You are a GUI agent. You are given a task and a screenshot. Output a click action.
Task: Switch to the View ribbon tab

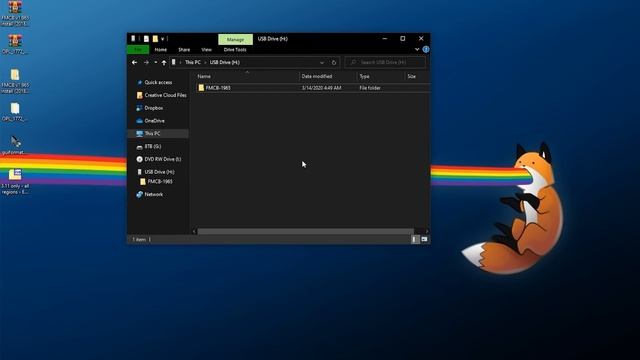click(x=207, y=49)
